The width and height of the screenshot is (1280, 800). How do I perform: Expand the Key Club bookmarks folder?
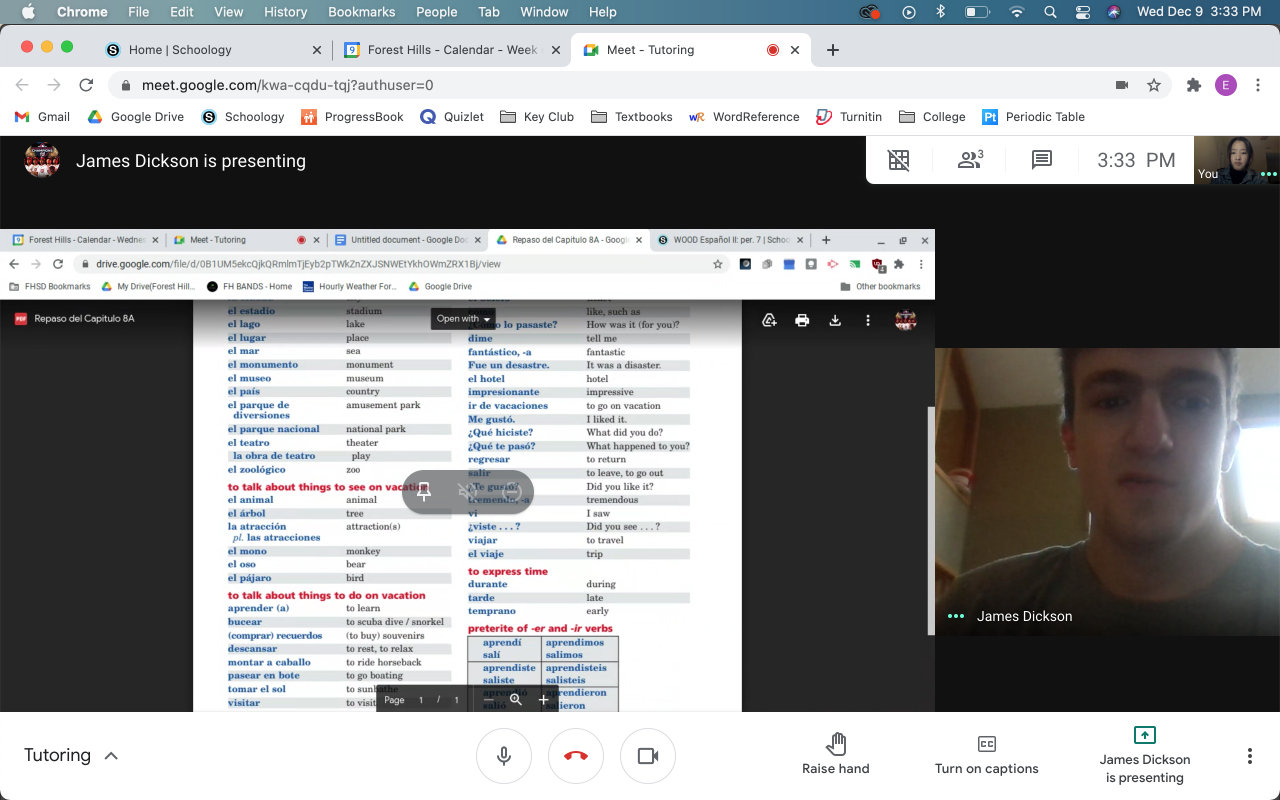[537, 117]
